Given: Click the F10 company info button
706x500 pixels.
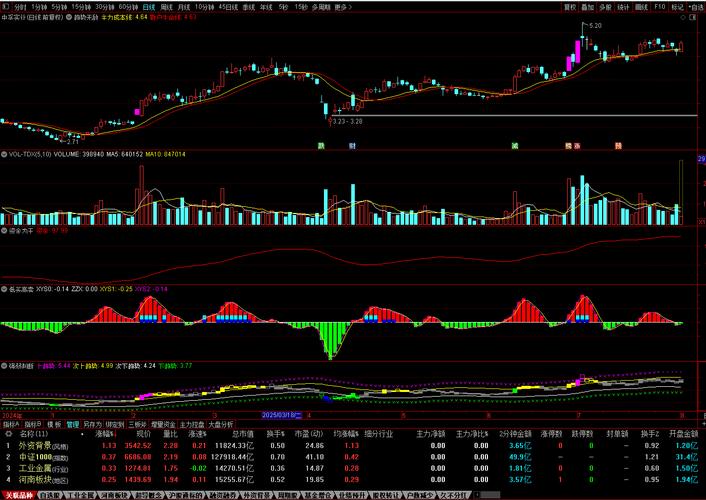Looking at the screenshot, I should (x=660, y=6).
